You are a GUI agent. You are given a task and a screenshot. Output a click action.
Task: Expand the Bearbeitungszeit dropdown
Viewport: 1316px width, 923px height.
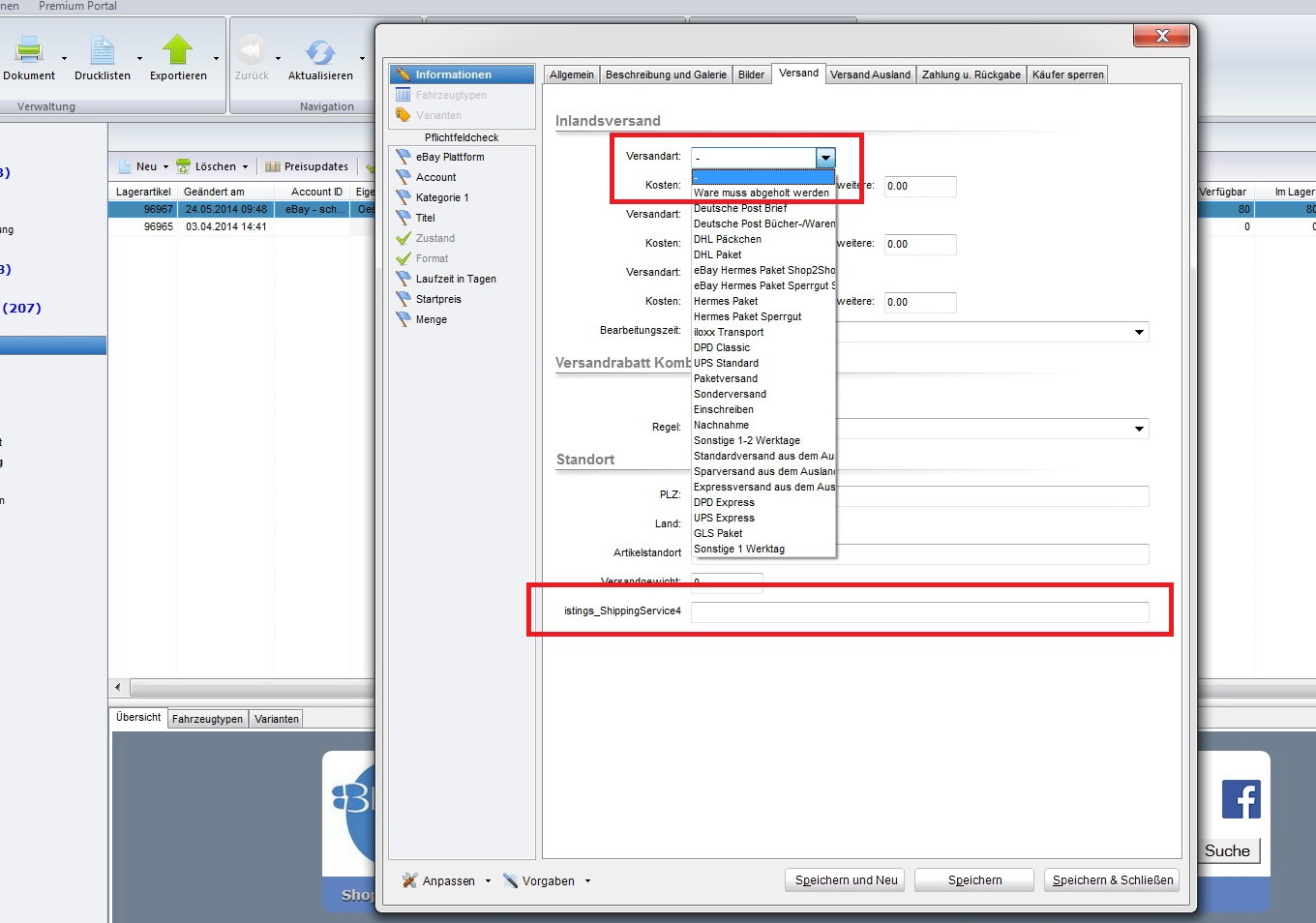[x=1139, y=332]
